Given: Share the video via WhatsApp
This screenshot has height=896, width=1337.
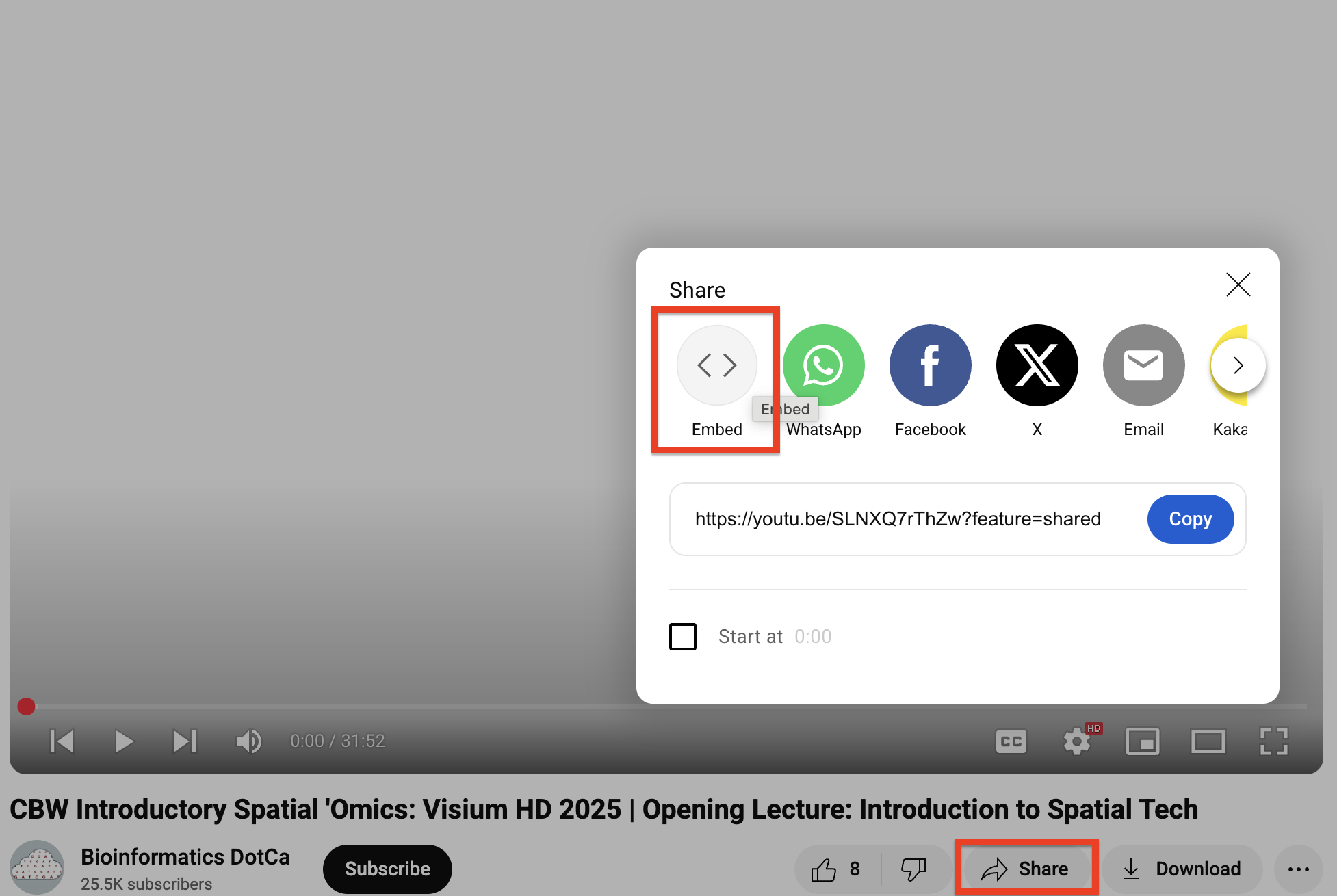Looking at the screenshot, I should pyautogui.click(x=823, y=365).
